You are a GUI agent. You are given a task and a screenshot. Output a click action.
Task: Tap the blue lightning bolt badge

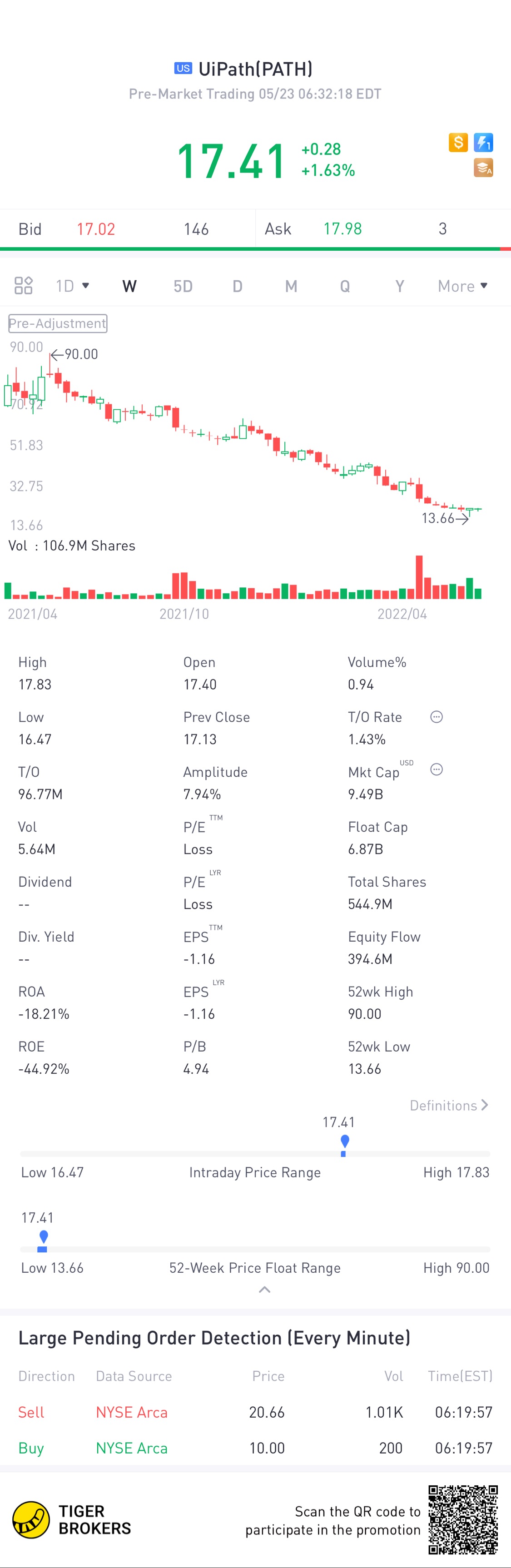pyautogui.click(x=484, y=143)
